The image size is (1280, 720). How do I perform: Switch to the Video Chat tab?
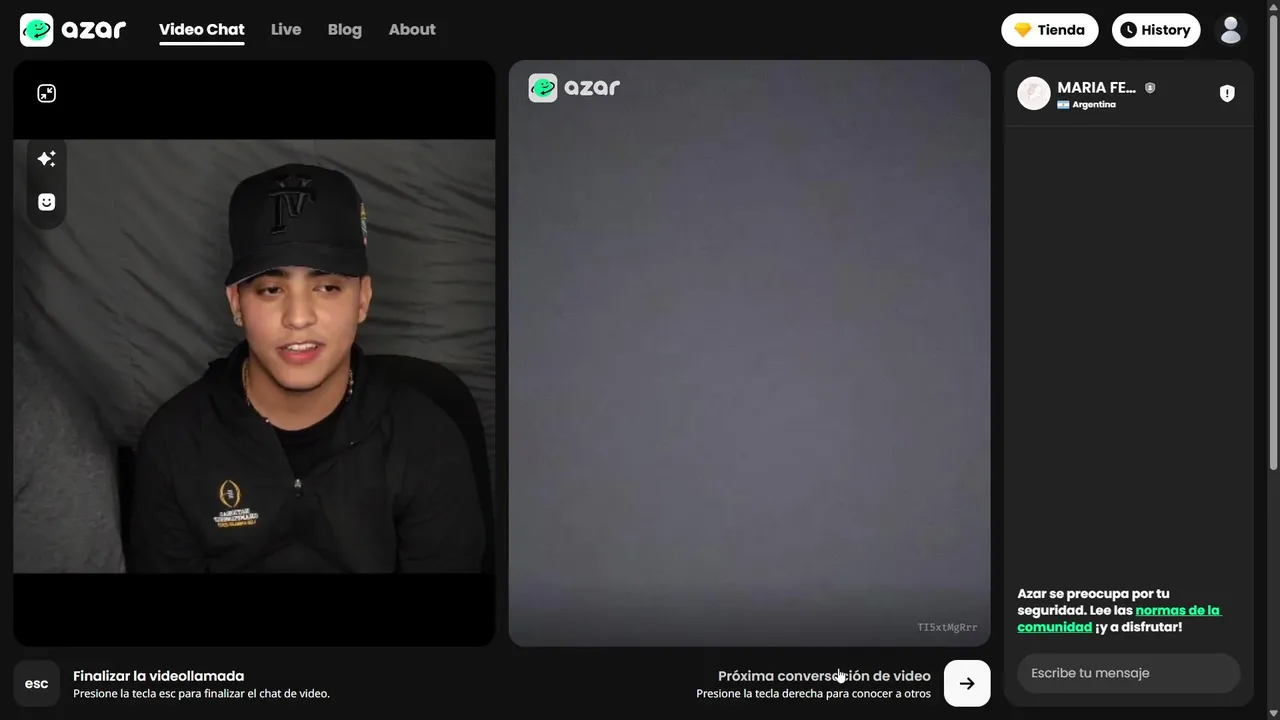(201, 30)
